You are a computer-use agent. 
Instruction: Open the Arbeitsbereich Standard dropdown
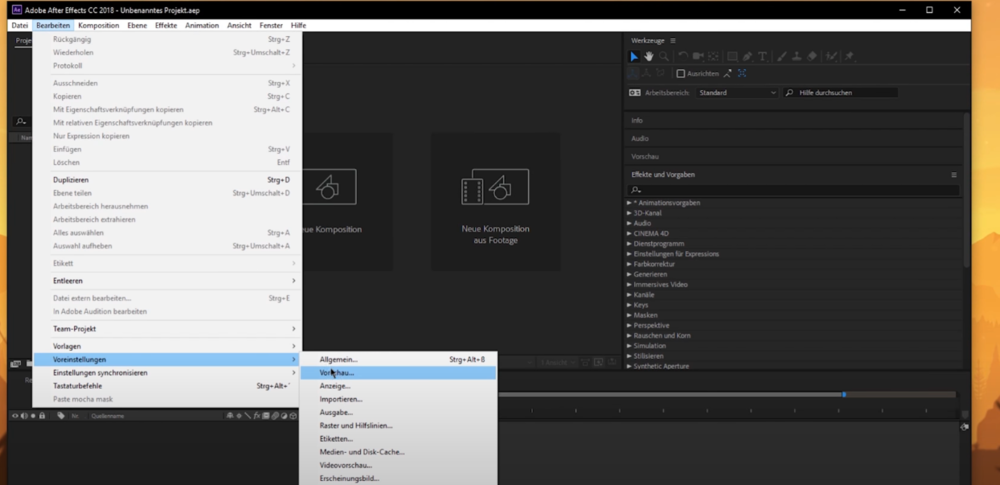click(736, 93)
